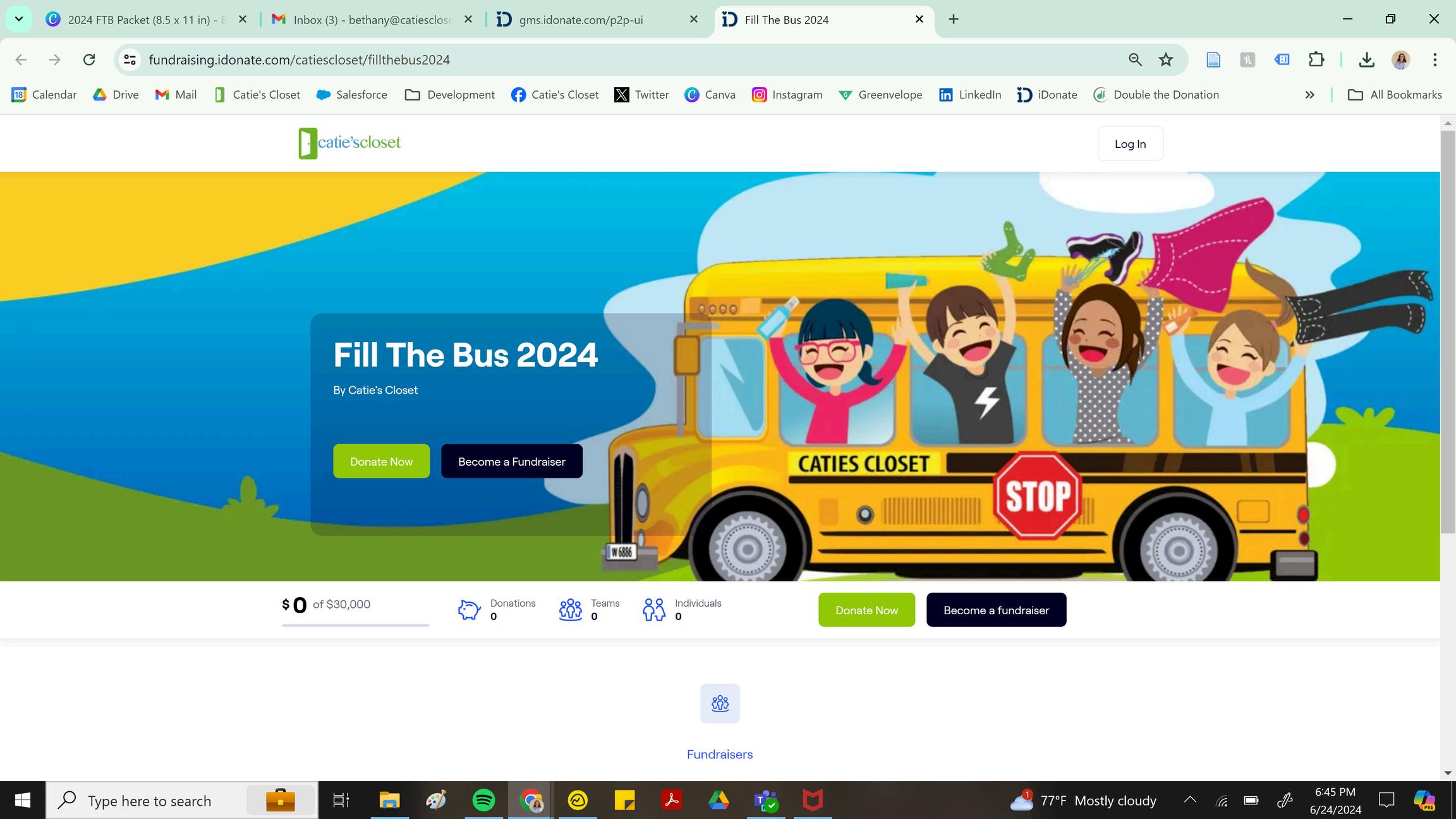
Task: Open the browser Extensions puzzle icon
Action: coord(1316,59)
